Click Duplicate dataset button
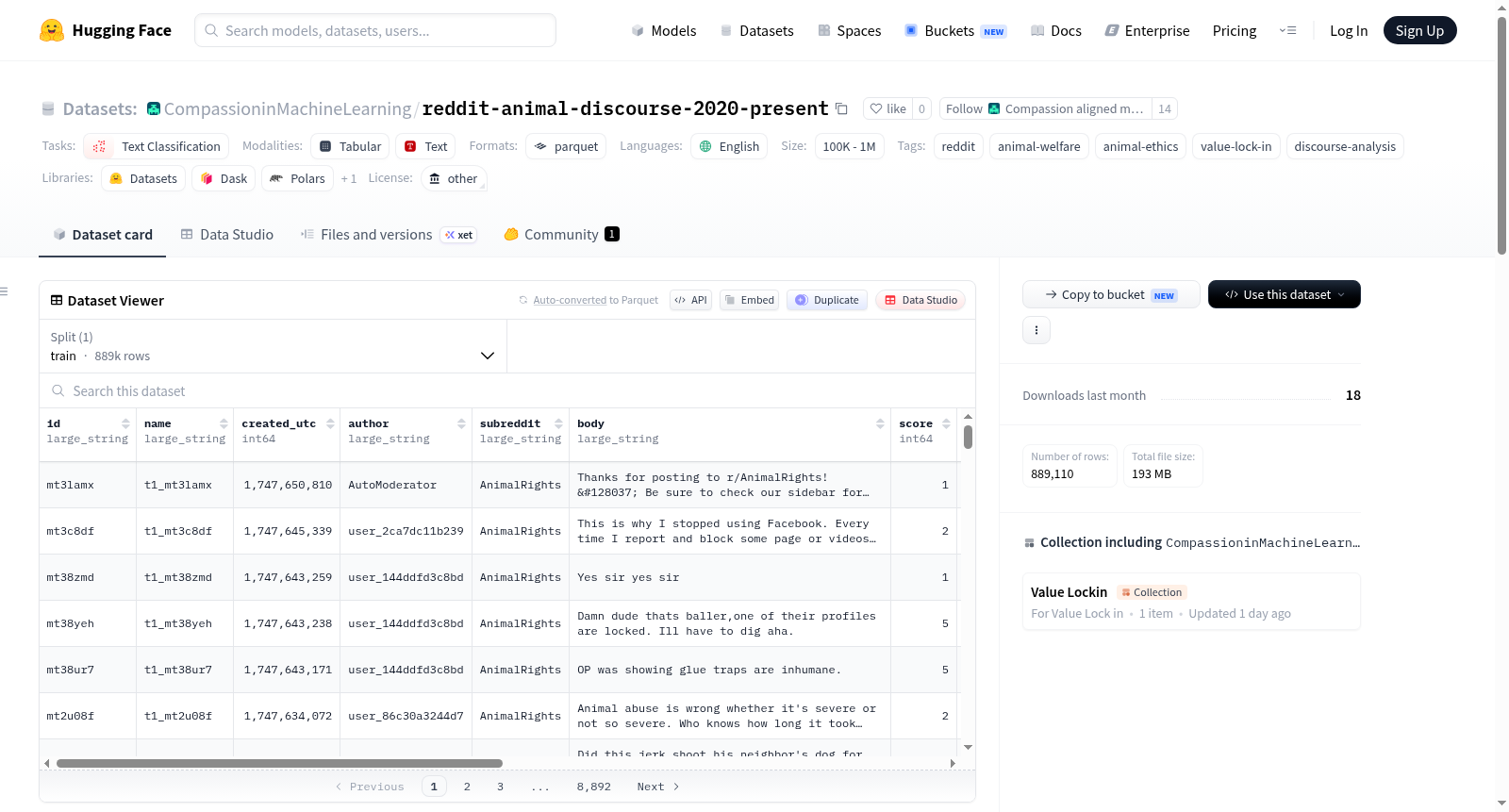1509x812 pixels. (827, 300)
